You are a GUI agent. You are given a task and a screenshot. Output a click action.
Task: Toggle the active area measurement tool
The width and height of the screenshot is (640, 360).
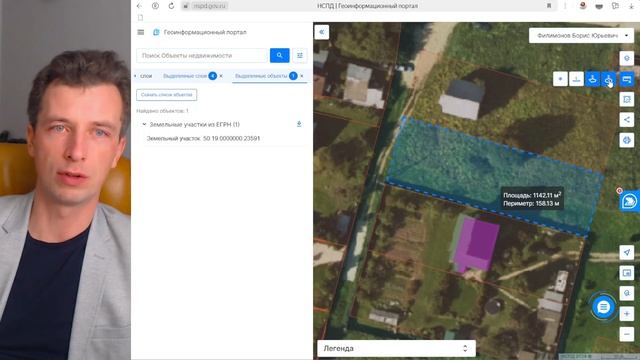coord(592,79)
